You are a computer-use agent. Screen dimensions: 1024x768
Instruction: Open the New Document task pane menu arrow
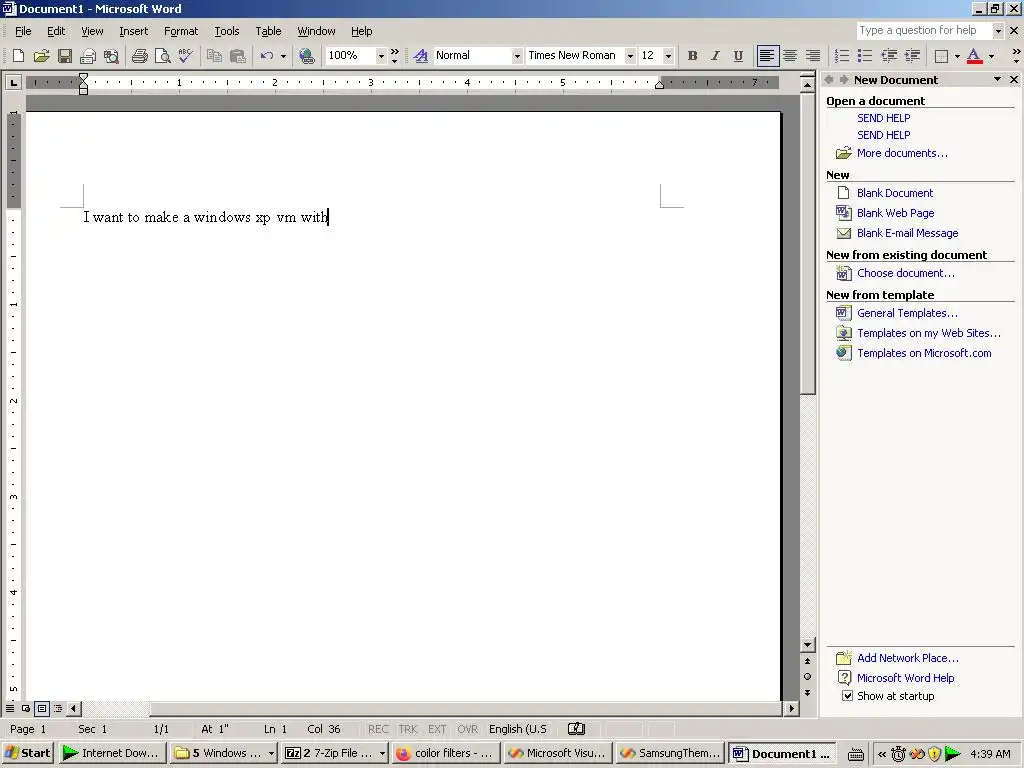(997, 80)
